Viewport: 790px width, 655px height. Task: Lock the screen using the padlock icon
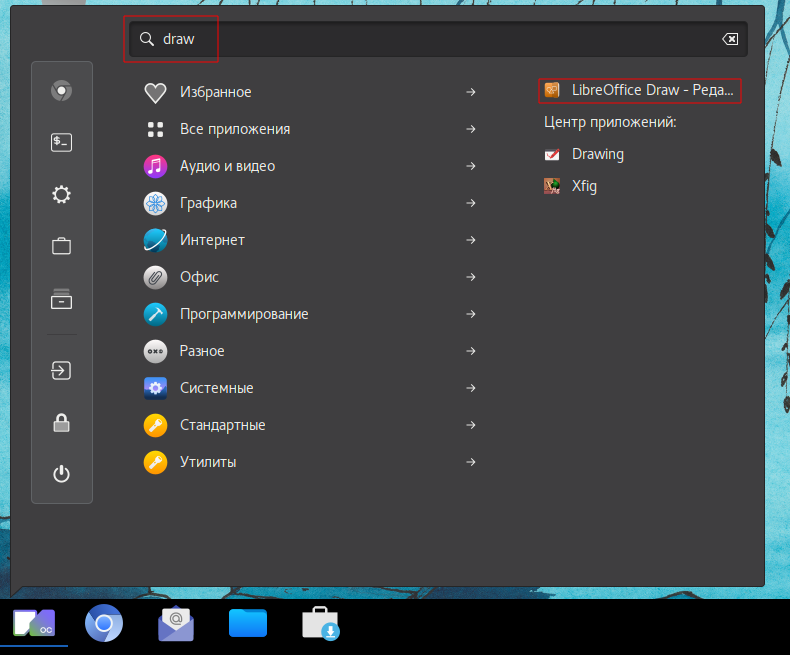61,422
